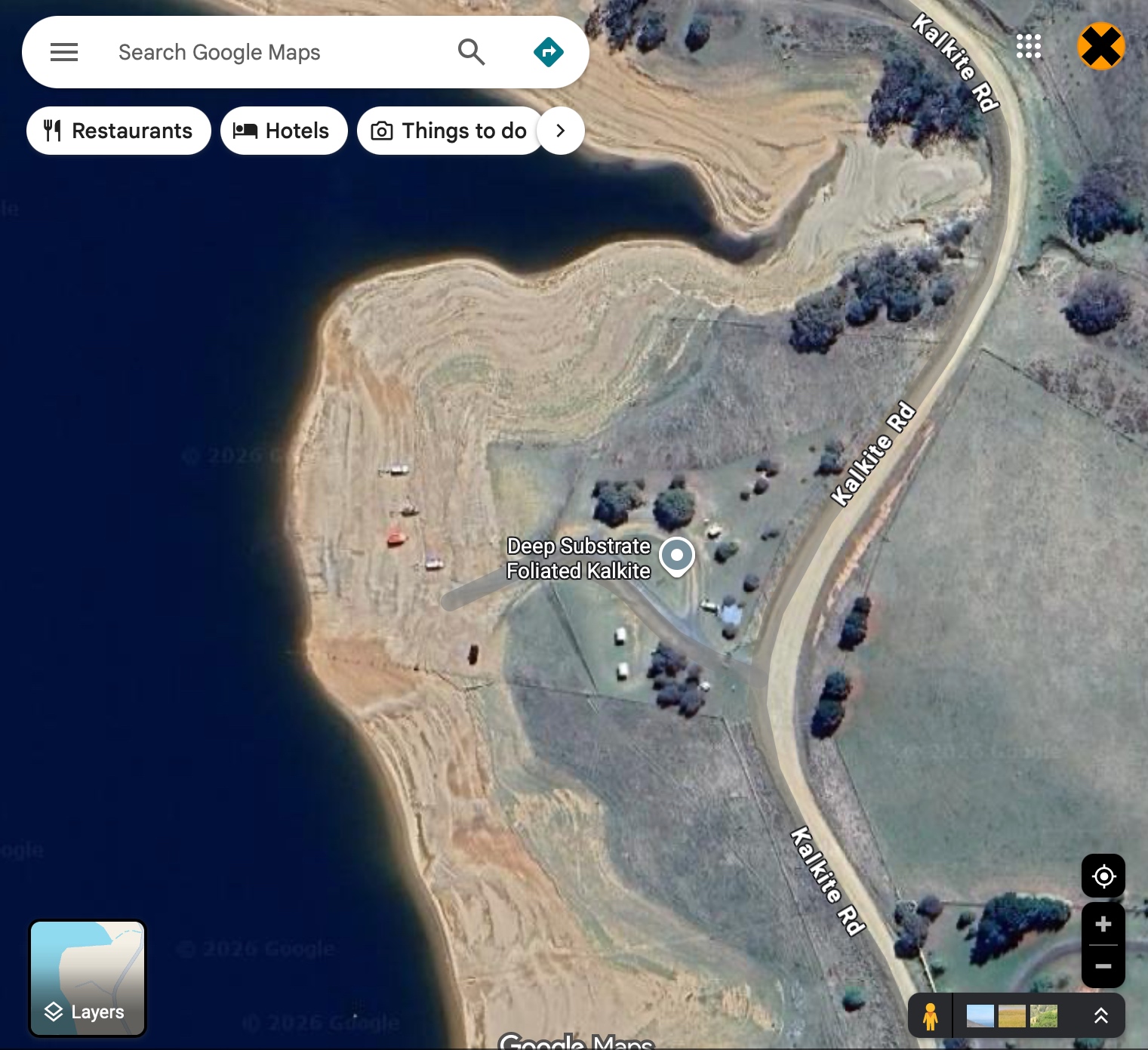Screen dimensions: 1148x1050
Task: Click the Deep Substrate Foliated Kalkite pin
Action: click(x=676, y=556)
